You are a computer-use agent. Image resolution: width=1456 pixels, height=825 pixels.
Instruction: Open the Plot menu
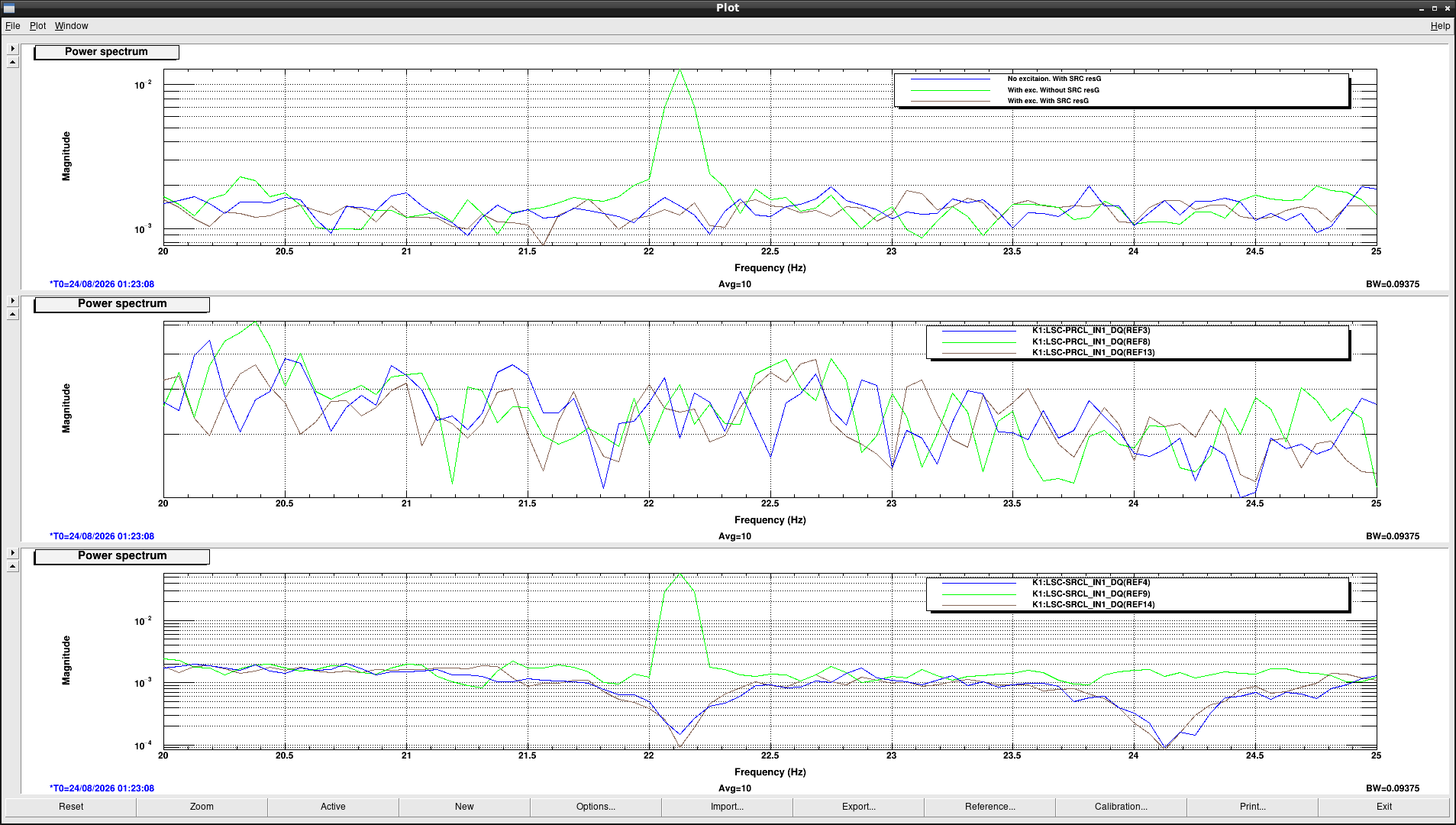[37, 26]
